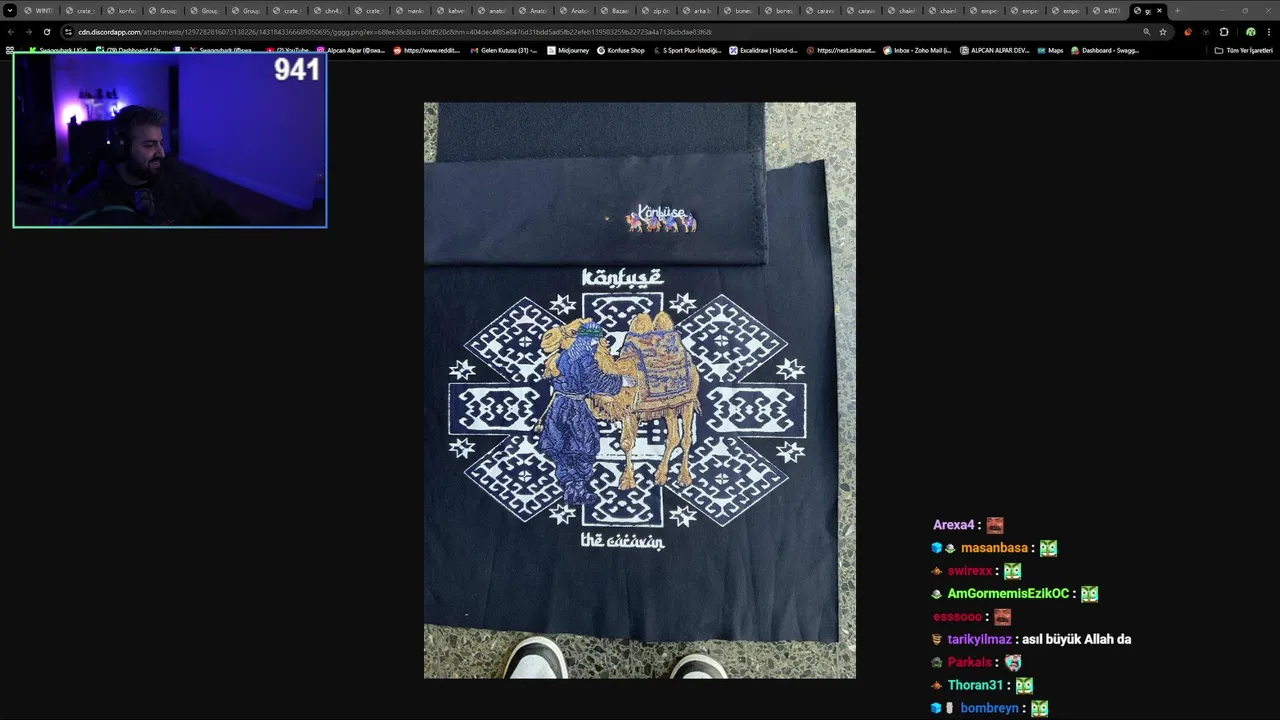Switch to the kahve browser tab
Image resolution: width=1280 pixels, height=720 pixels.
451,11
